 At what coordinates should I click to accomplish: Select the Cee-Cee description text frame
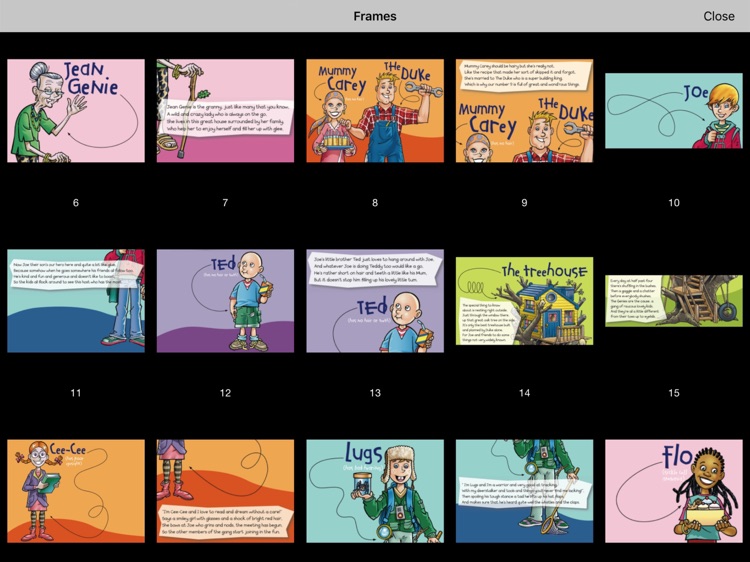pyautogui.click(x=225, y=491)
